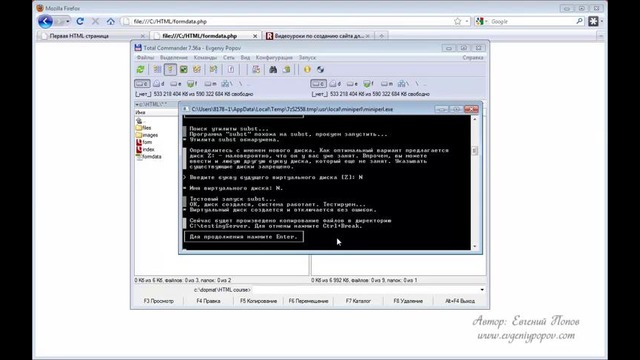
Task: Click the F3 Просмотр button
Action: click(x=159, y=301)
